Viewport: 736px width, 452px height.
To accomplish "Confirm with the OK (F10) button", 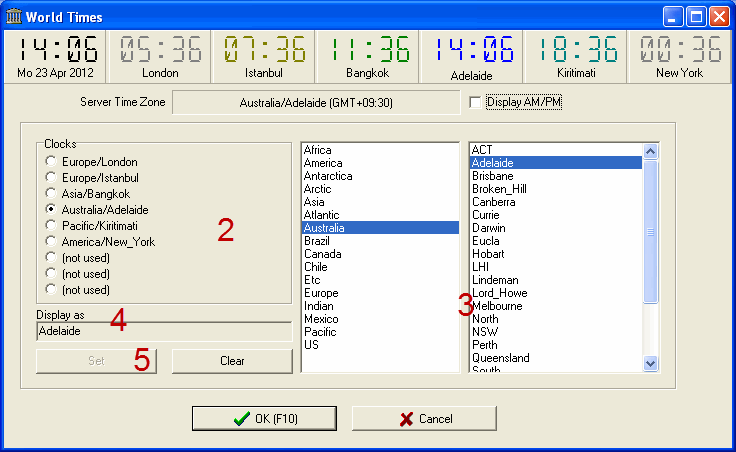I will click(x=264, y=418).
